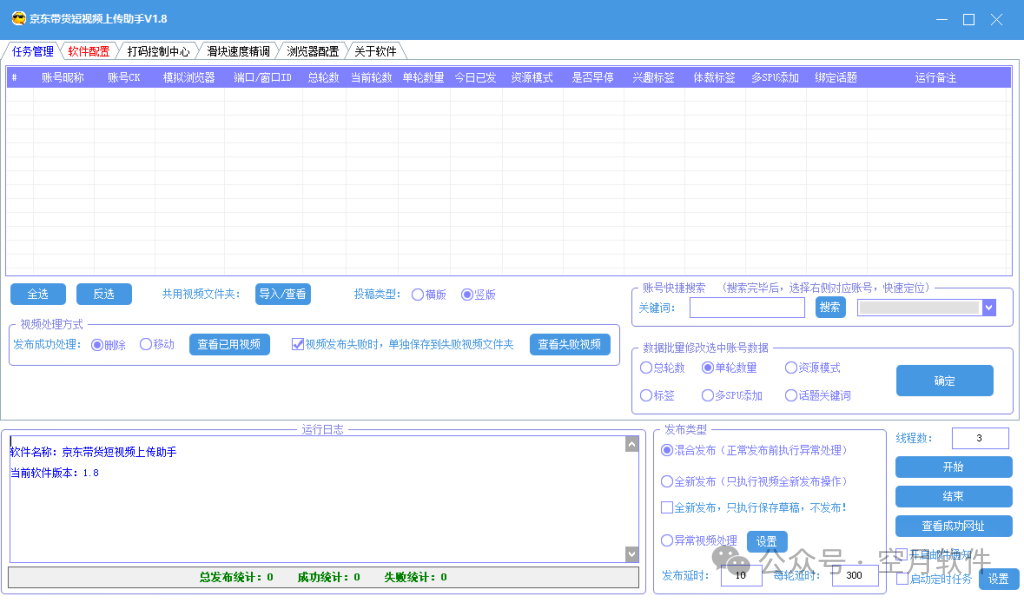The height and width of the screenshot is (603, 1024).
Task: Open the 打码控制中心 tab
Action: (158, 51)
